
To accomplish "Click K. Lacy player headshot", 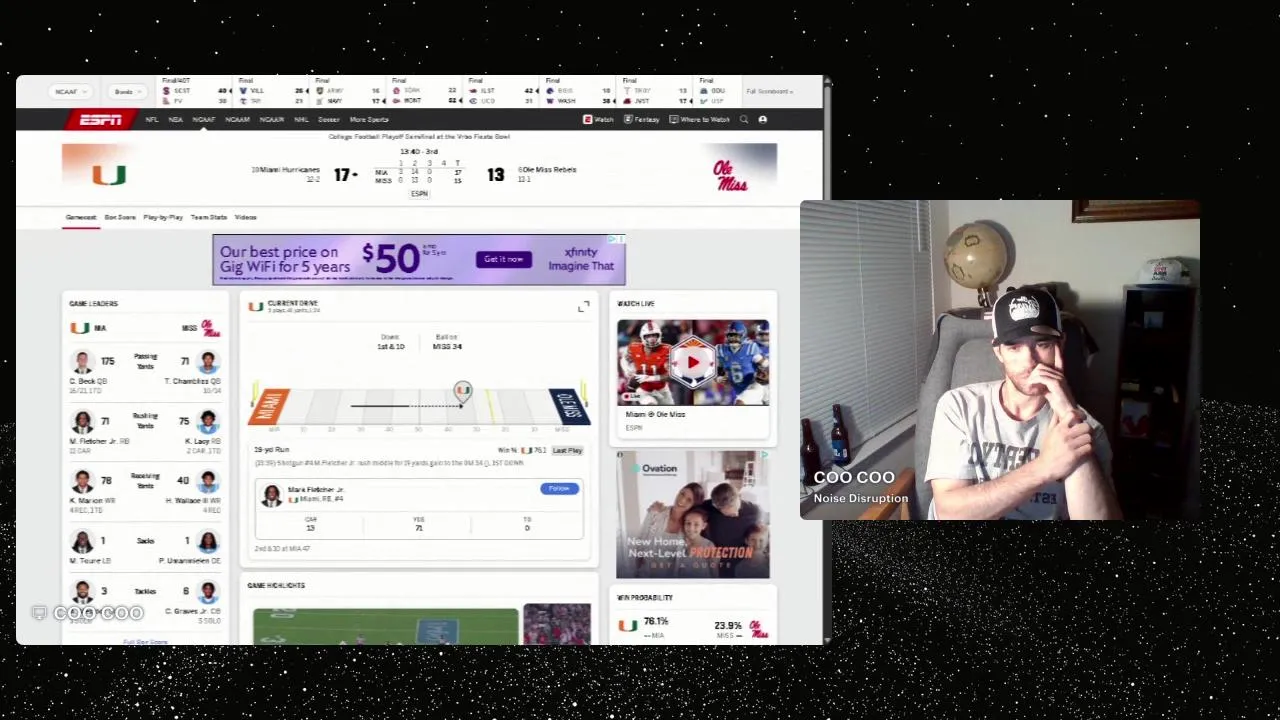I will pyautogui.click(x=208, y=422).
